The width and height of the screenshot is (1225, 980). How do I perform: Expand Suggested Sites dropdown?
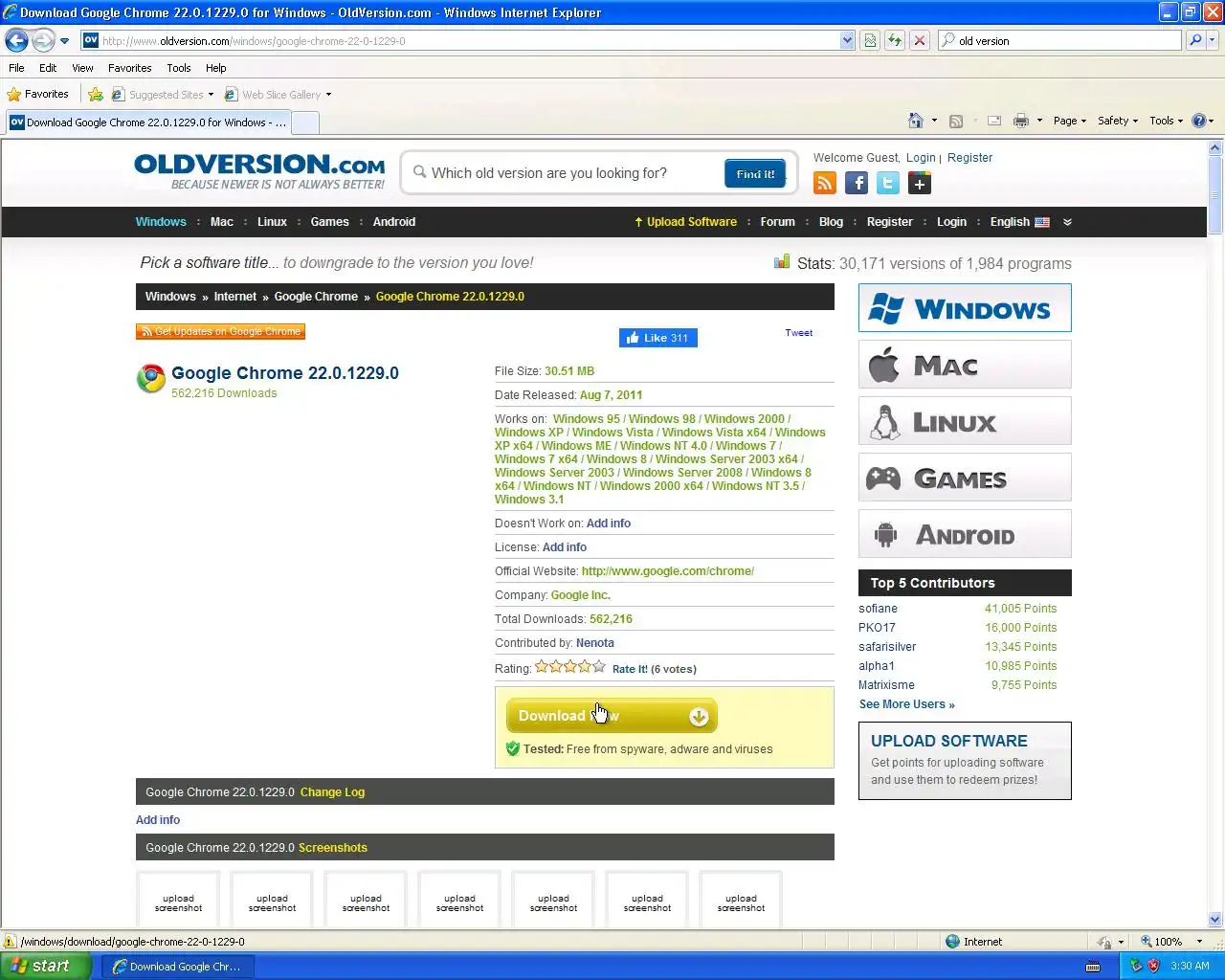point(211,95)
